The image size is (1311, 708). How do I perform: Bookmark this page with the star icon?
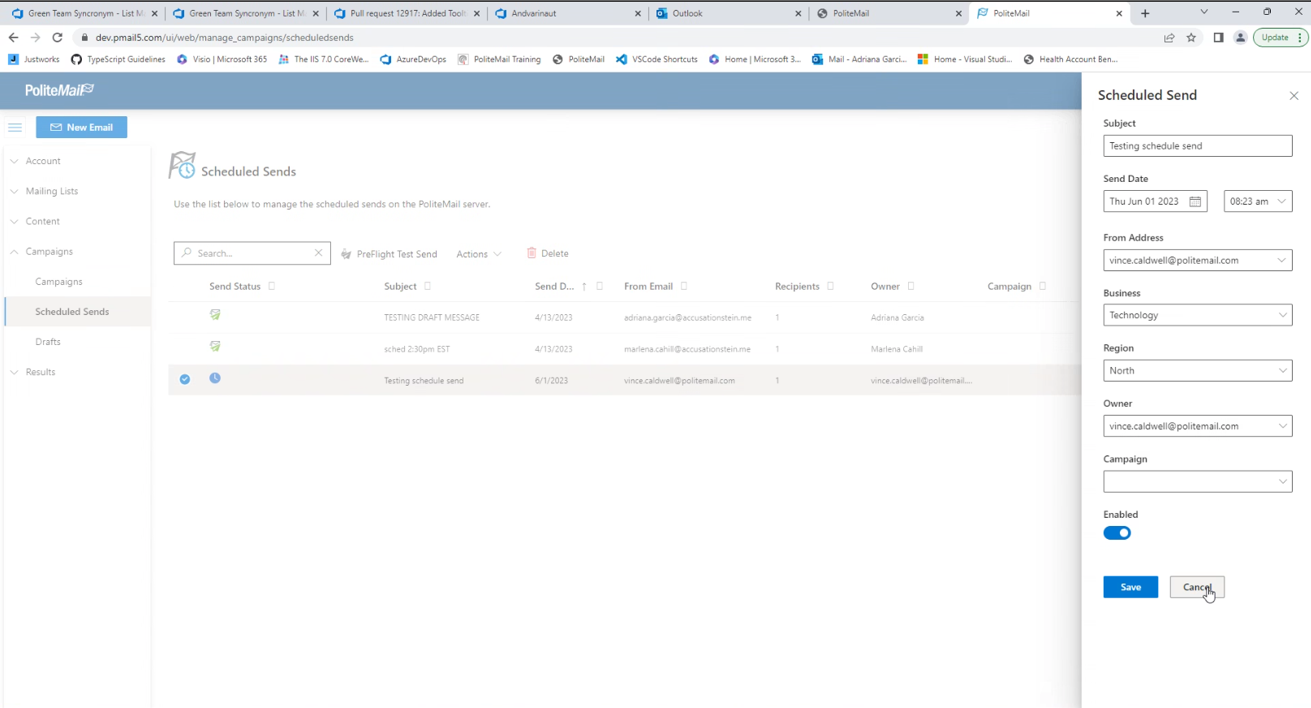coord(1191,38)
